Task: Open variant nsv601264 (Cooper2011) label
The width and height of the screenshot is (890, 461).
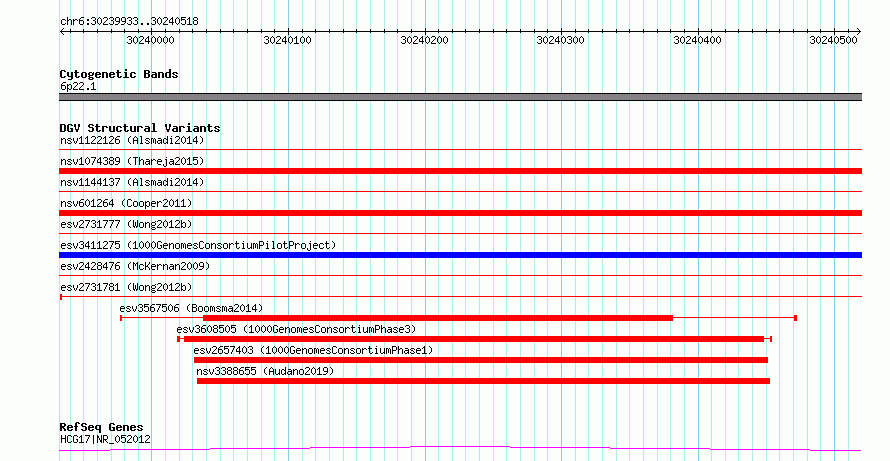Action: 126,203
